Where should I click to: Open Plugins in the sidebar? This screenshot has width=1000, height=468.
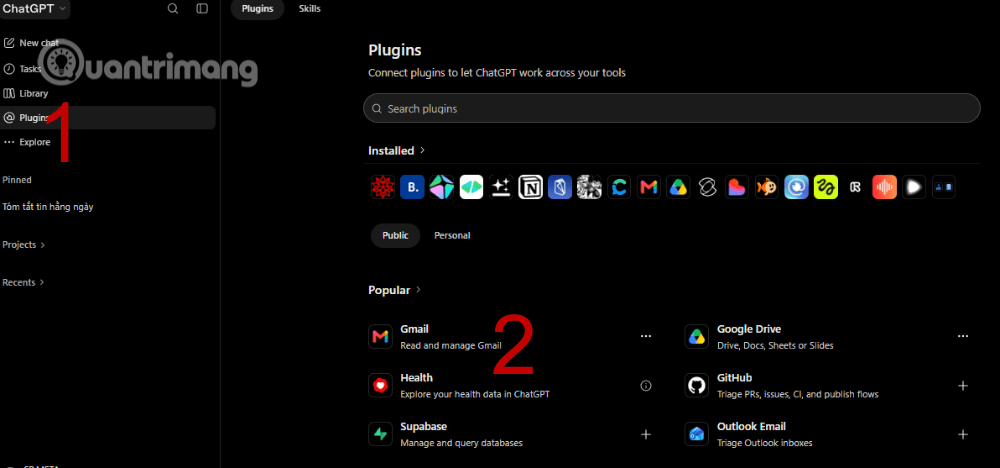pos(108,118)
